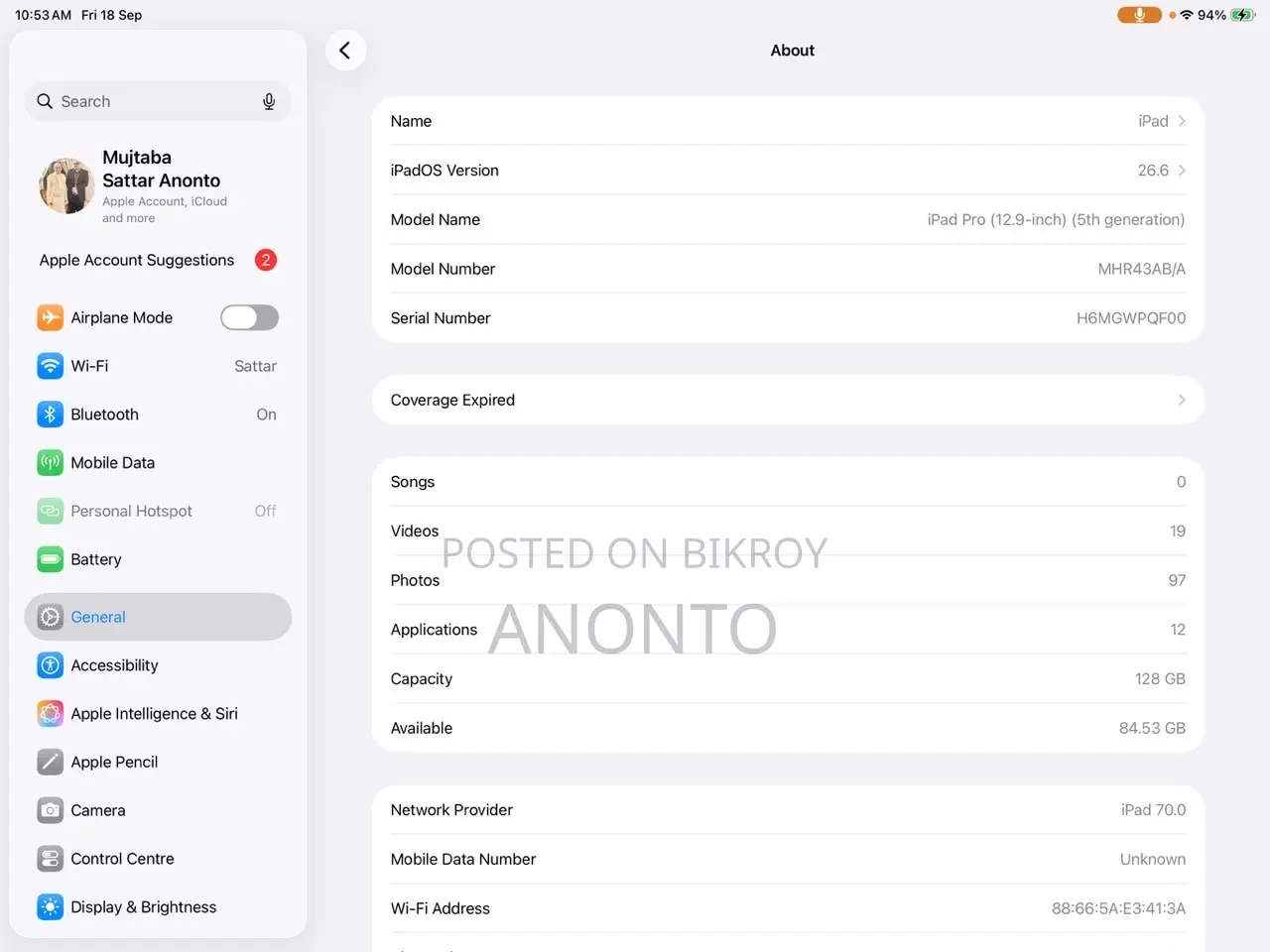Expand the Name row chevron

click(1182, 121)
